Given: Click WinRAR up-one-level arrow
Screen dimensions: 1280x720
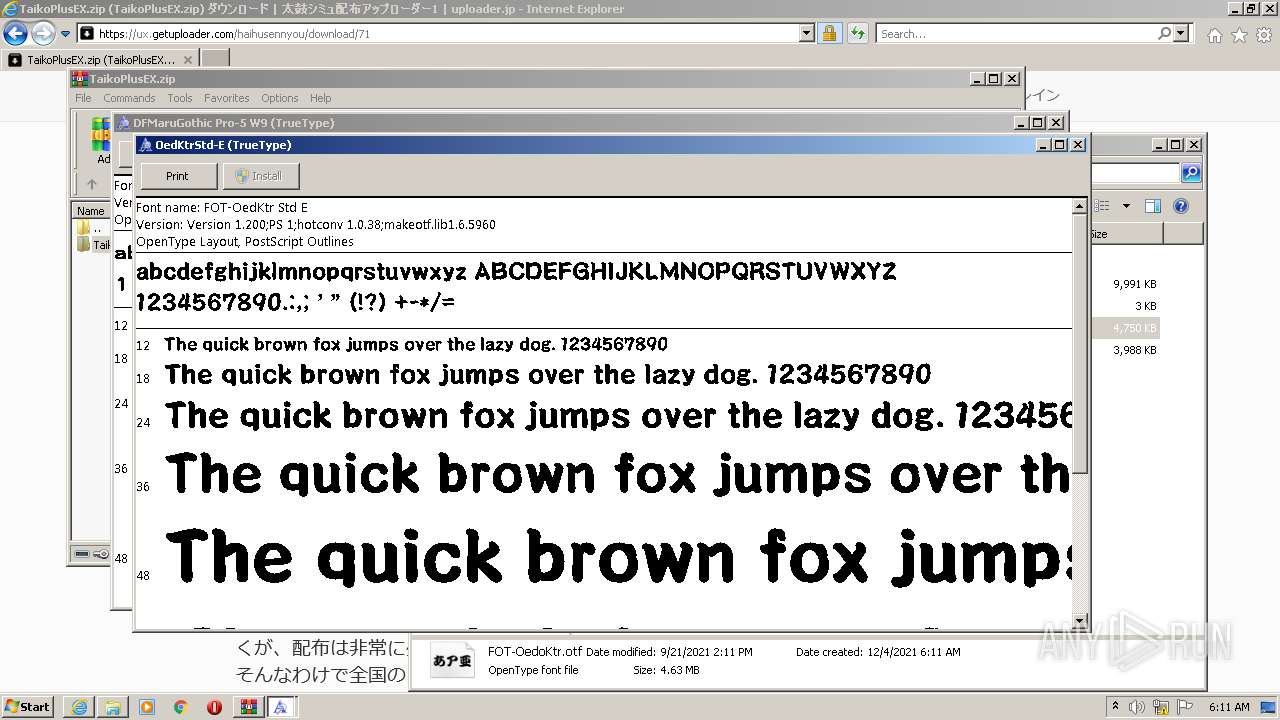Looking at the screenshot, I should (92, 184).
